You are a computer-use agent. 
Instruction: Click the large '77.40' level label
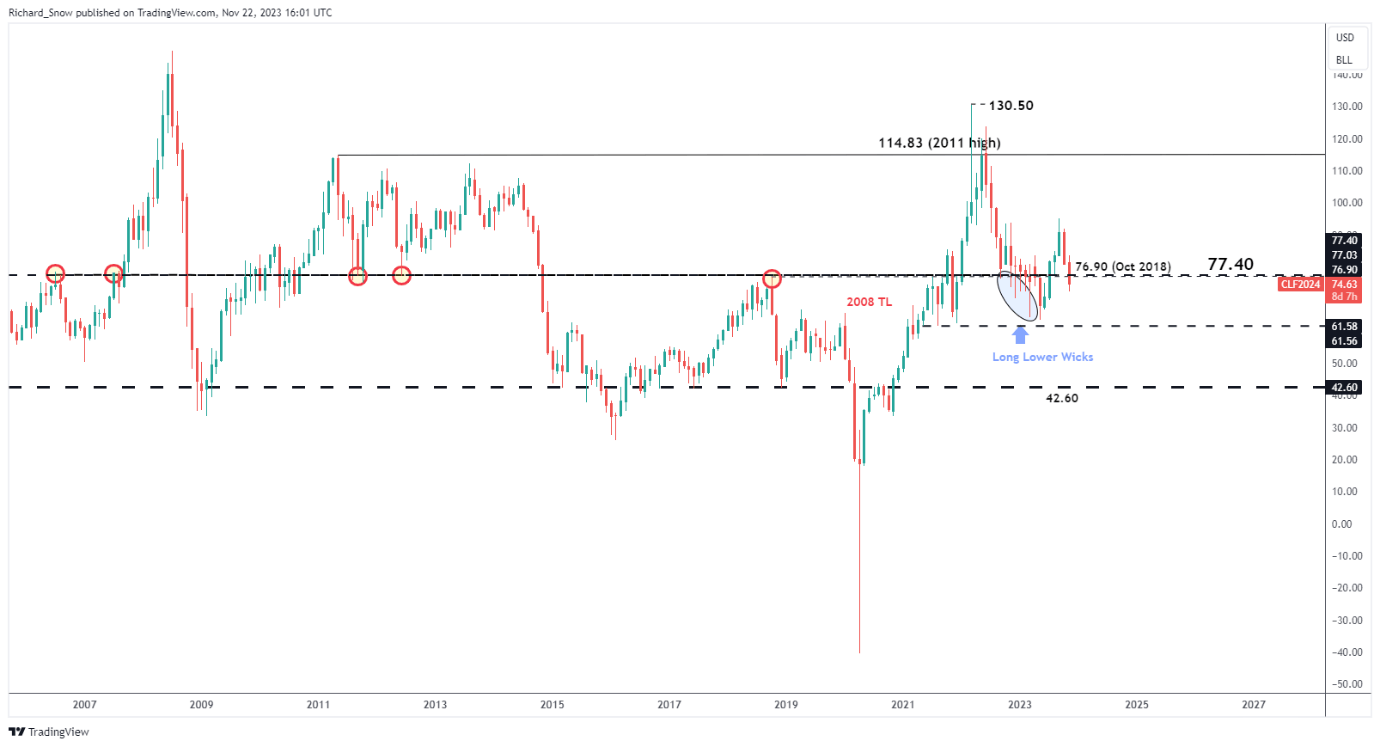(1231, 265)
